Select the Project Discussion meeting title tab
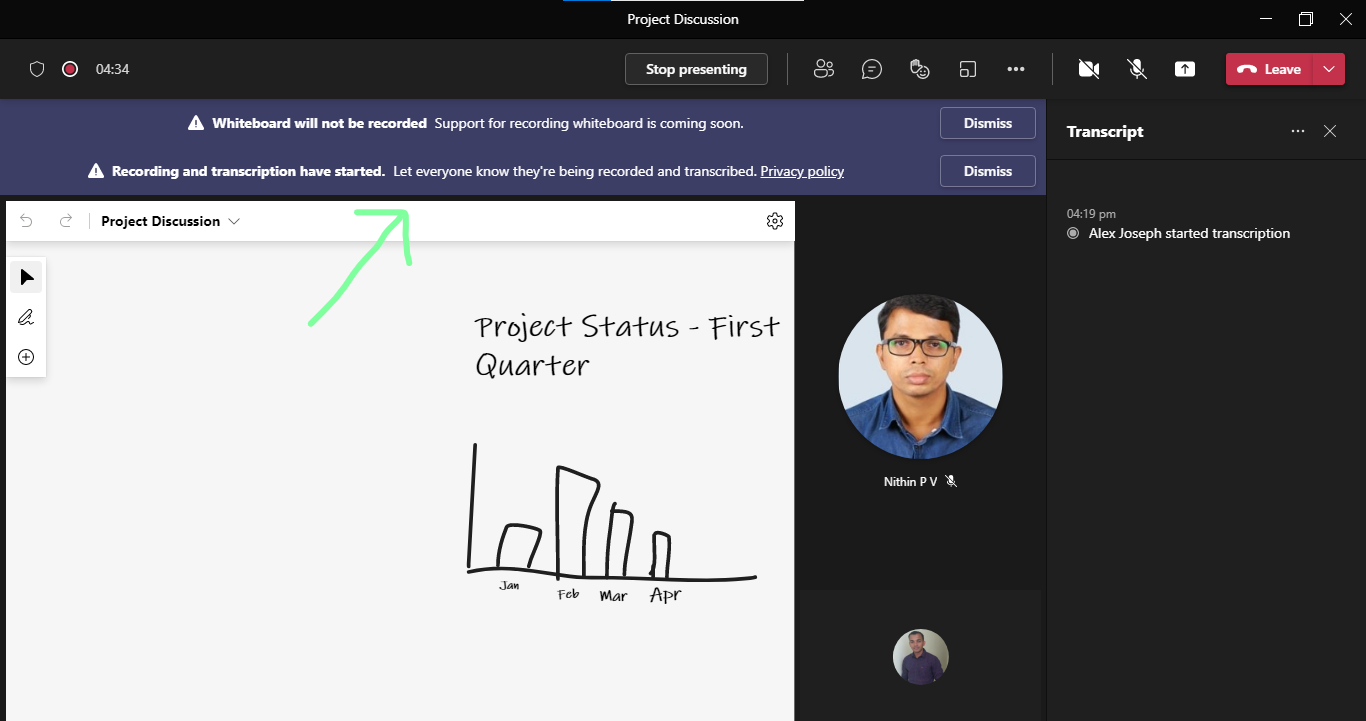The image size is (1366, 721). coord(683,19)
